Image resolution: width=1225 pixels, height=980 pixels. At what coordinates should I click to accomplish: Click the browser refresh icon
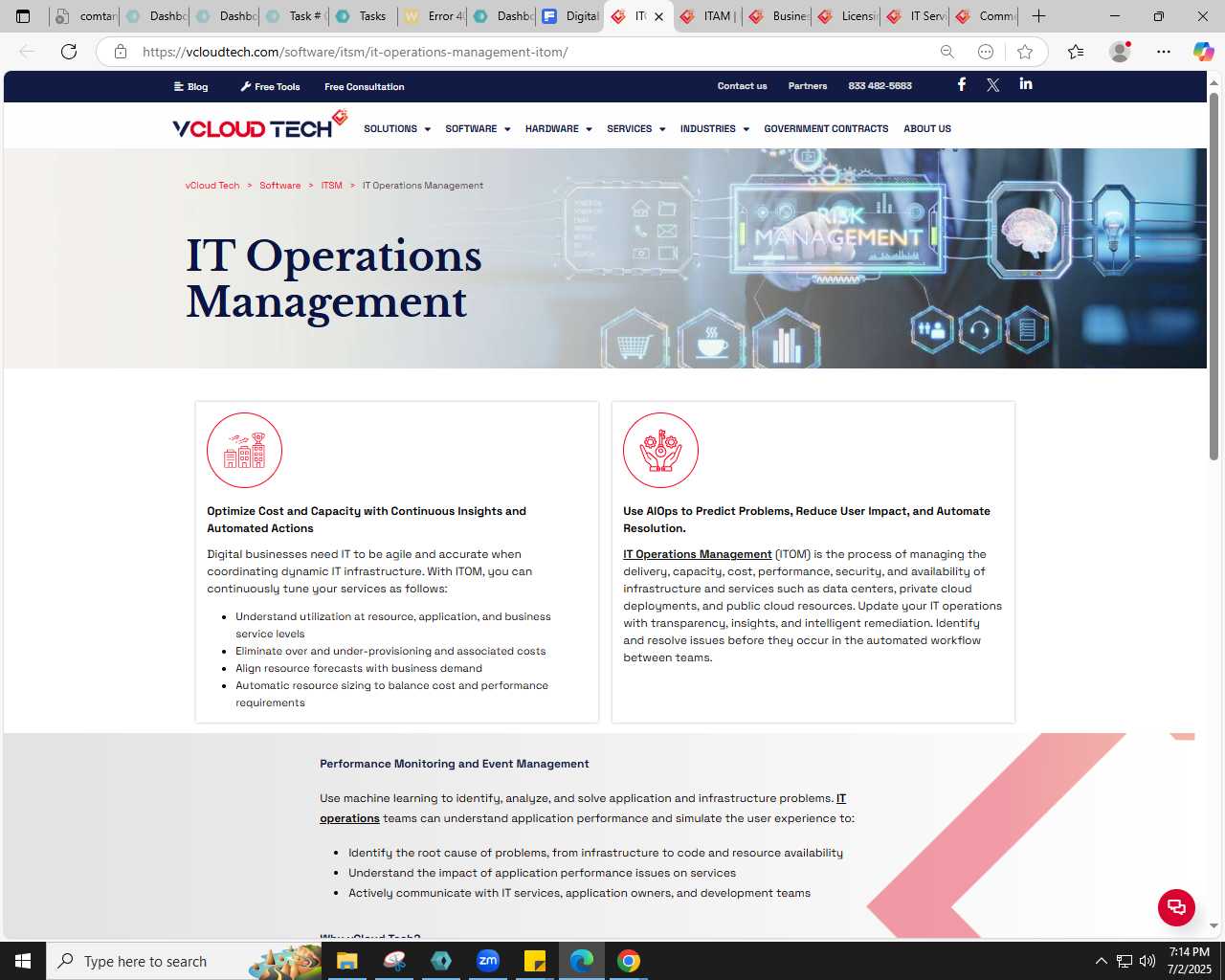coord(69,52)
